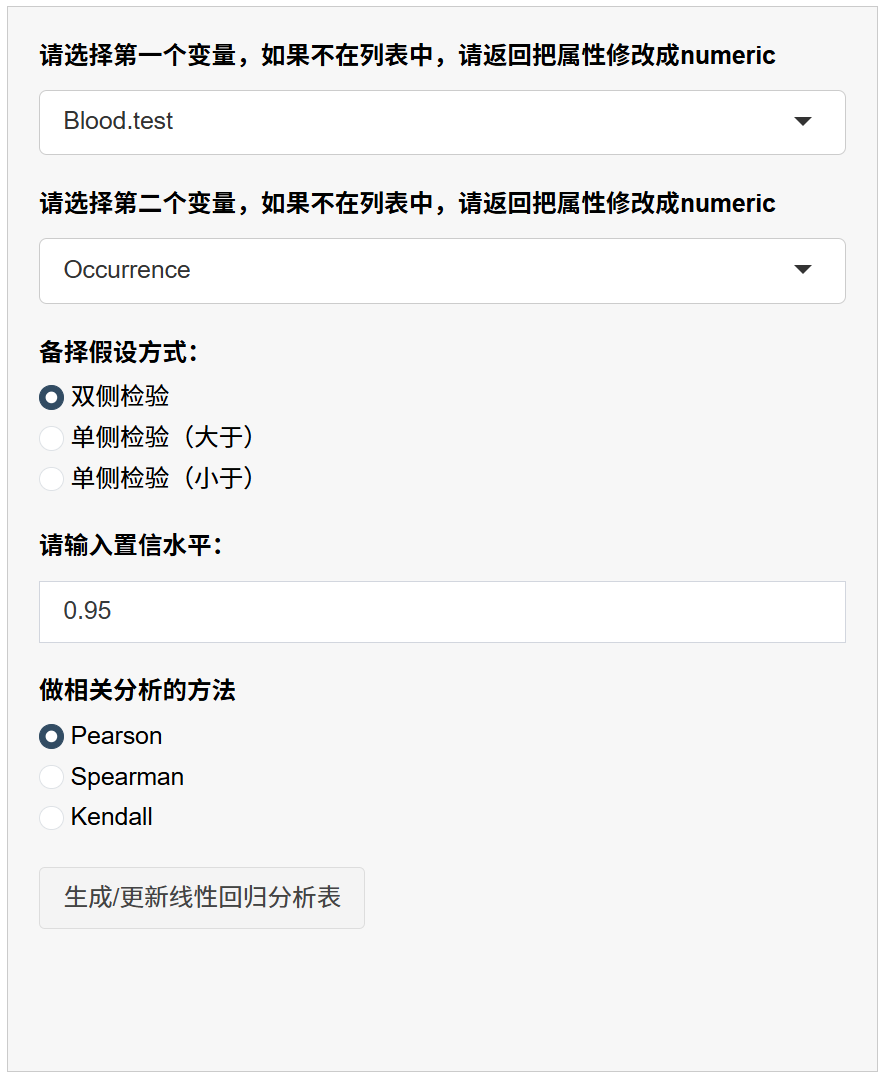
Task: Choose 单侧检验（小于） as the alternative hypothesis
Action: (51, 479)
